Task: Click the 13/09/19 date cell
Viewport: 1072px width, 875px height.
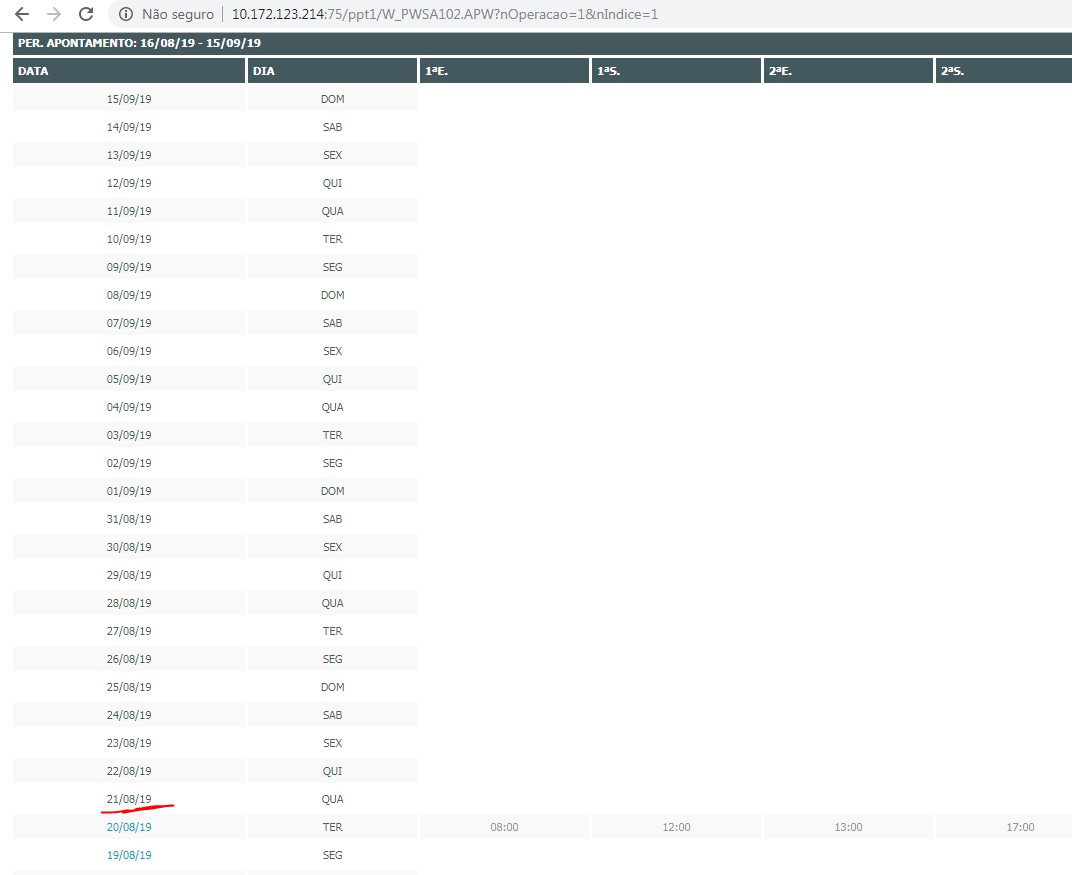Action: point(129,154)
